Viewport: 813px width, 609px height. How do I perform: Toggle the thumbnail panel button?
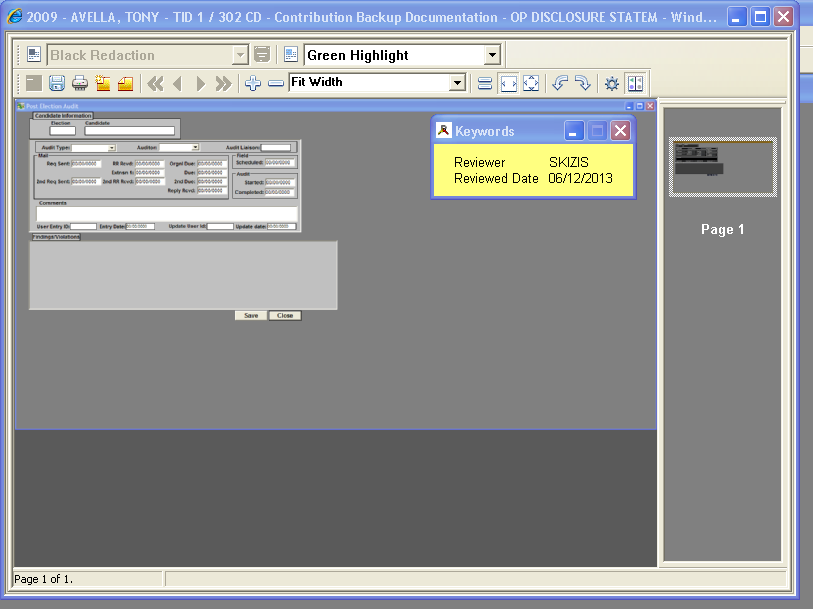tap(635, 83)
